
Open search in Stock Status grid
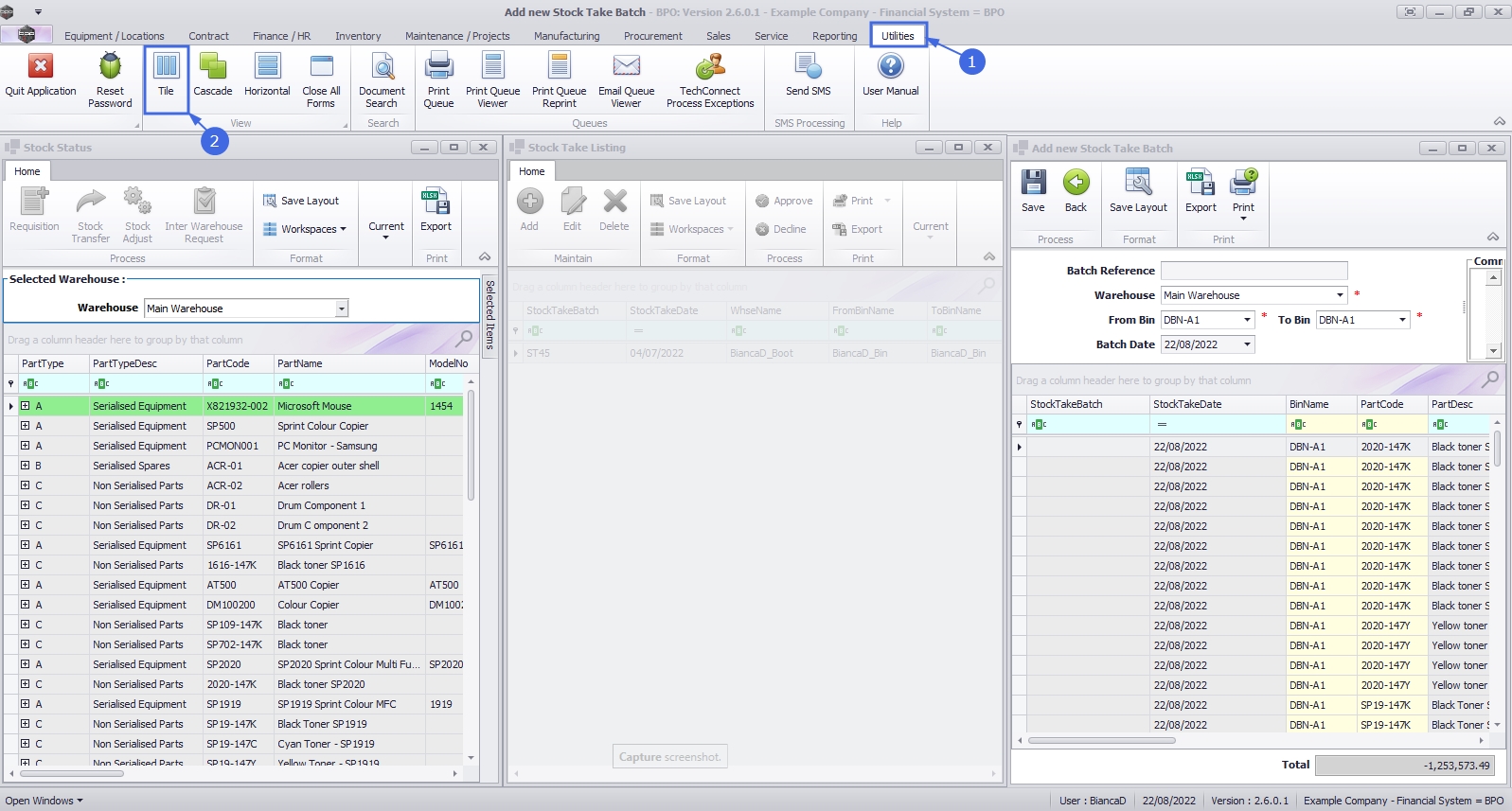point(464,338)
